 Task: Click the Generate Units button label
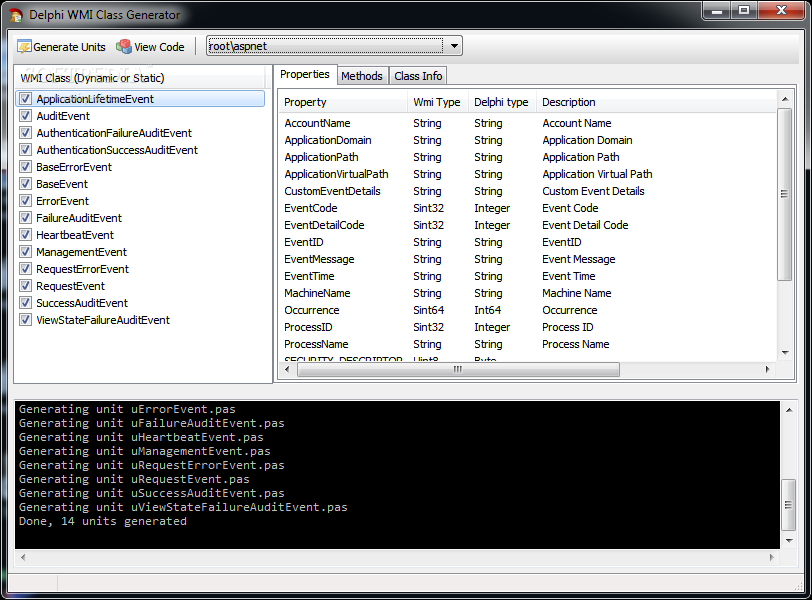[69, 47]
